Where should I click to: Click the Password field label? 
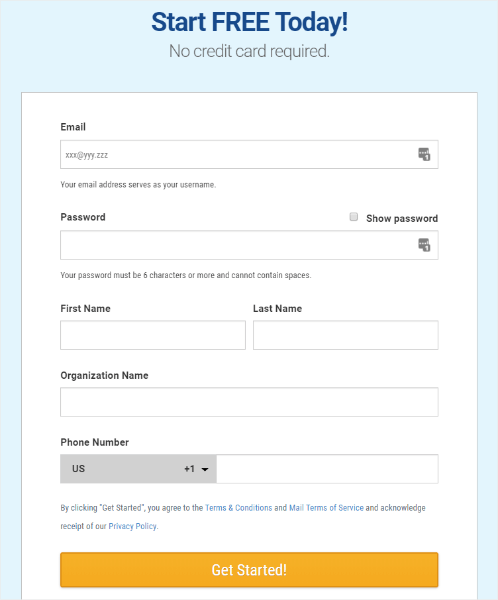pyautogui.click(x=83, y=217)
